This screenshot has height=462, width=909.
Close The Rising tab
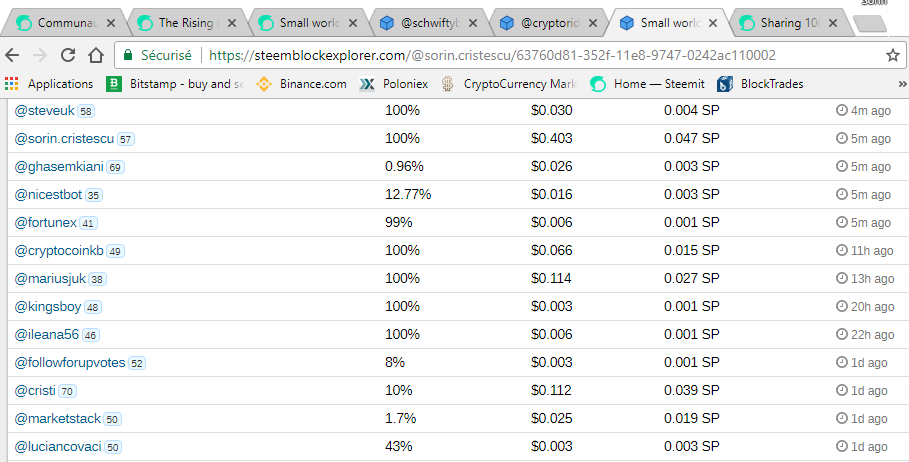click(x=232, y=23)
